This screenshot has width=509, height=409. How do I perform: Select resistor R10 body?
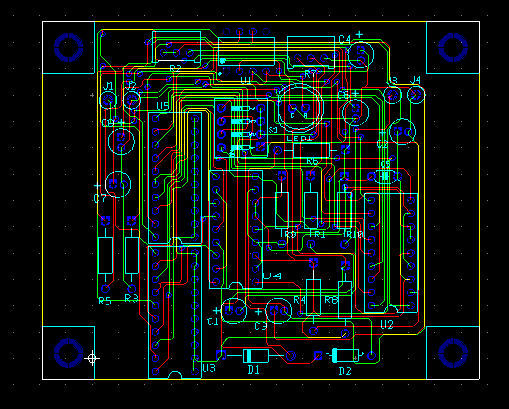click(x=344, y=210)
